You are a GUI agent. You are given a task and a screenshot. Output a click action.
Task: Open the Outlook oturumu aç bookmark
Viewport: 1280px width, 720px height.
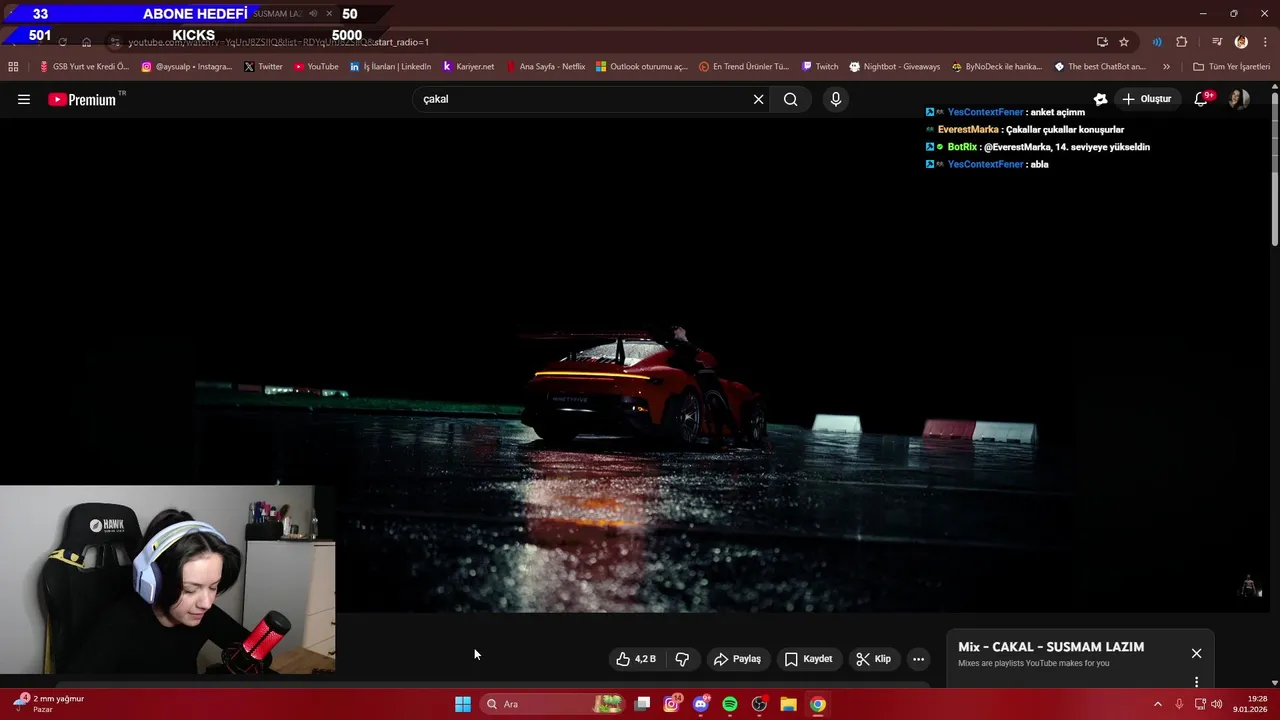pyautogui.click(x=642, y=67)
